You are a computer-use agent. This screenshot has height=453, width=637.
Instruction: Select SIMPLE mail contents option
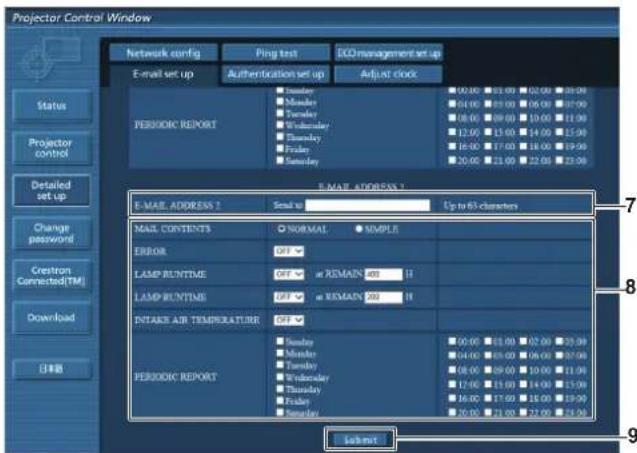pyautogui.click(x=358, y=229)
